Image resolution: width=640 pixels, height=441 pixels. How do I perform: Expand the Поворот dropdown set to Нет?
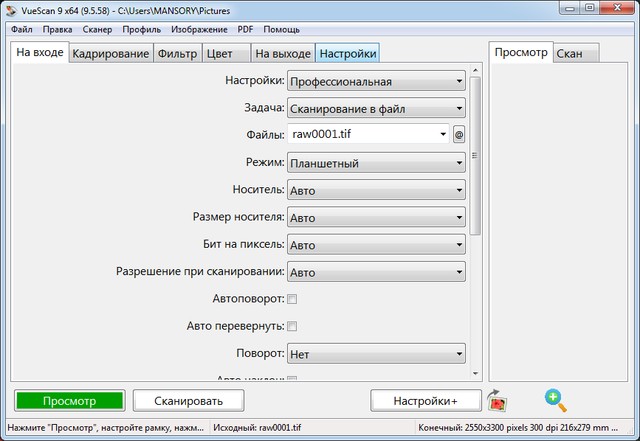click(376, 354)
